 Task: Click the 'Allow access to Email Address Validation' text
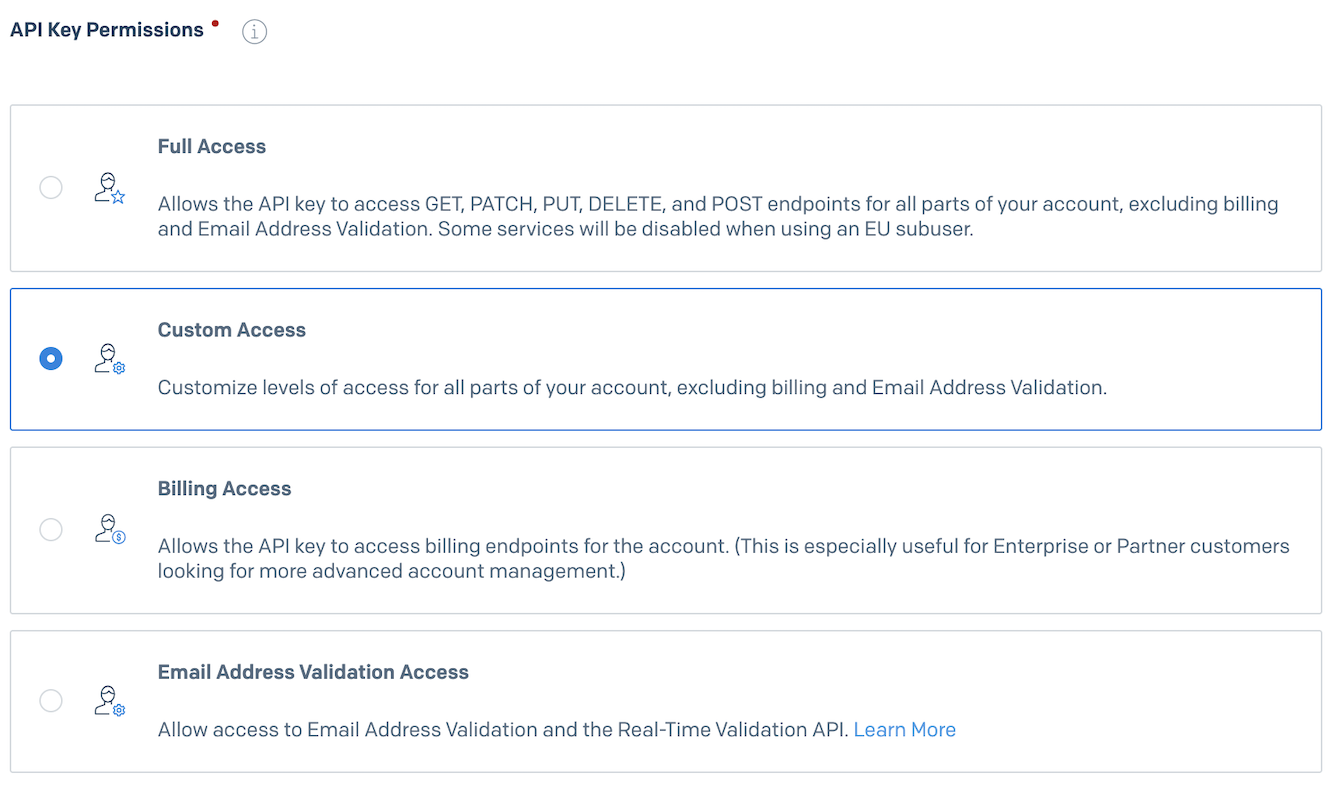503,730
